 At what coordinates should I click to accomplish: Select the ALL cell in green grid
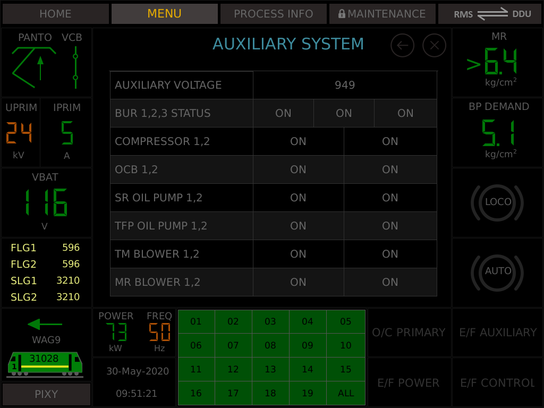[346, 393]
